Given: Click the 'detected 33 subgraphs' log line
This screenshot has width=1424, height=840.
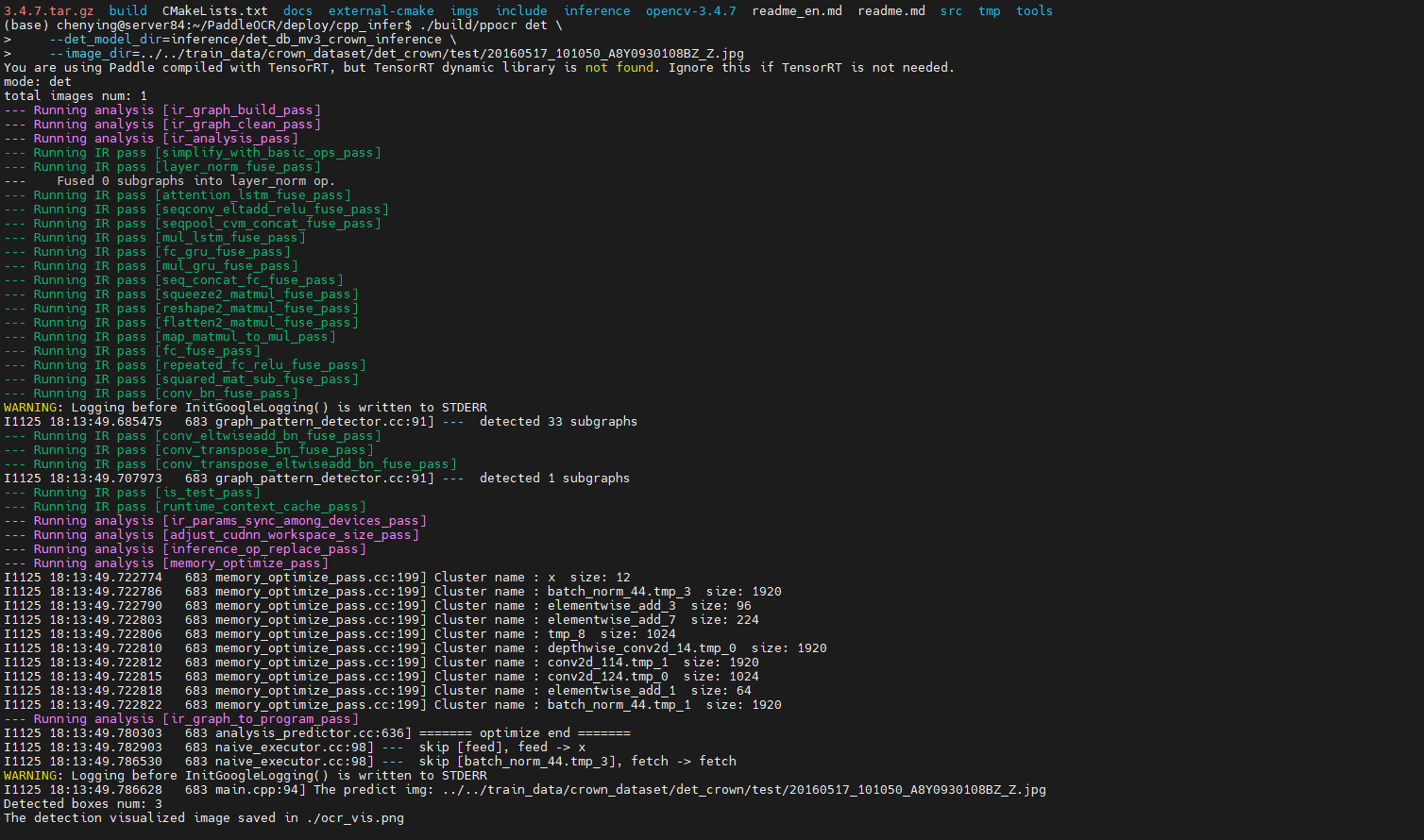Looking at the screenshot, I should 321,421.
